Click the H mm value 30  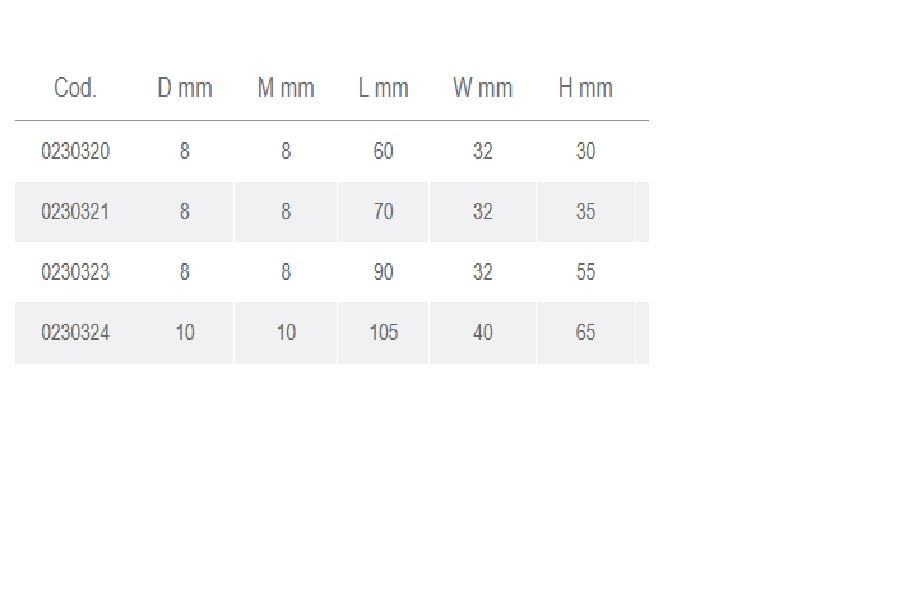(585, 151)
